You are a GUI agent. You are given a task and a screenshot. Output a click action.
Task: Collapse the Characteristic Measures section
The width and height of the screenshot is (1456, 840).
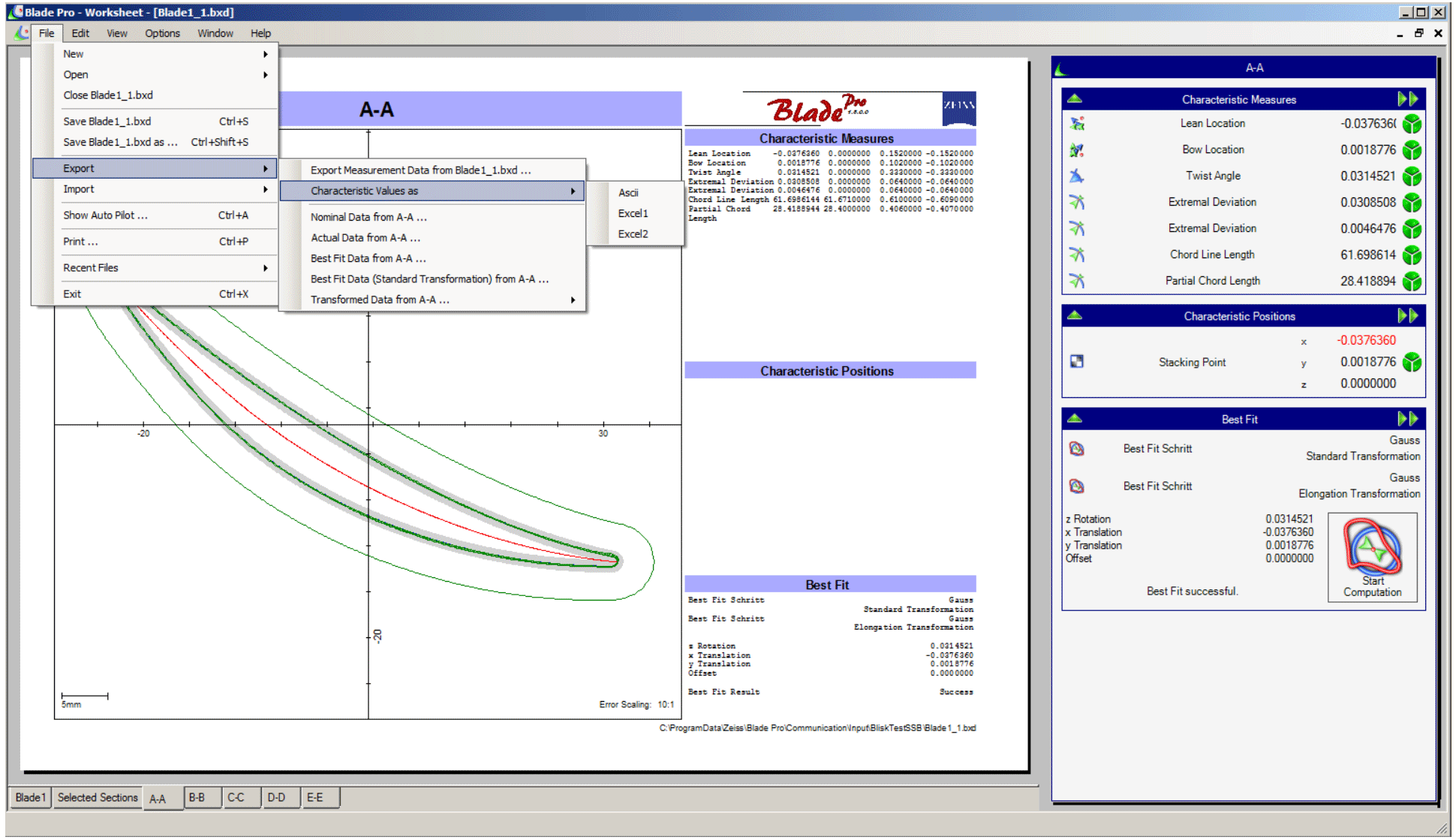pyautogui.click(x=1074, y=99)
